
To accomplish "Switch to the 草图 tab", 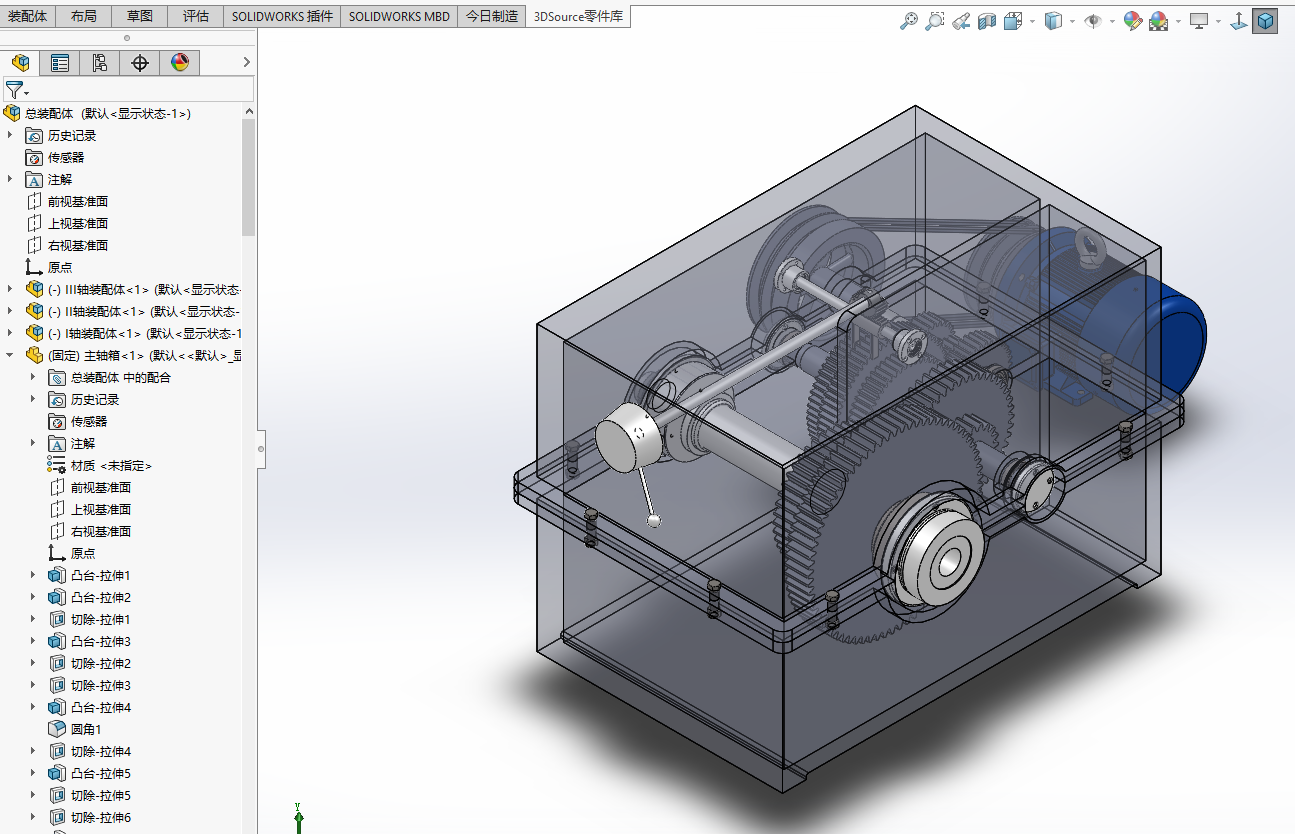I will click(x=139, y=16).
